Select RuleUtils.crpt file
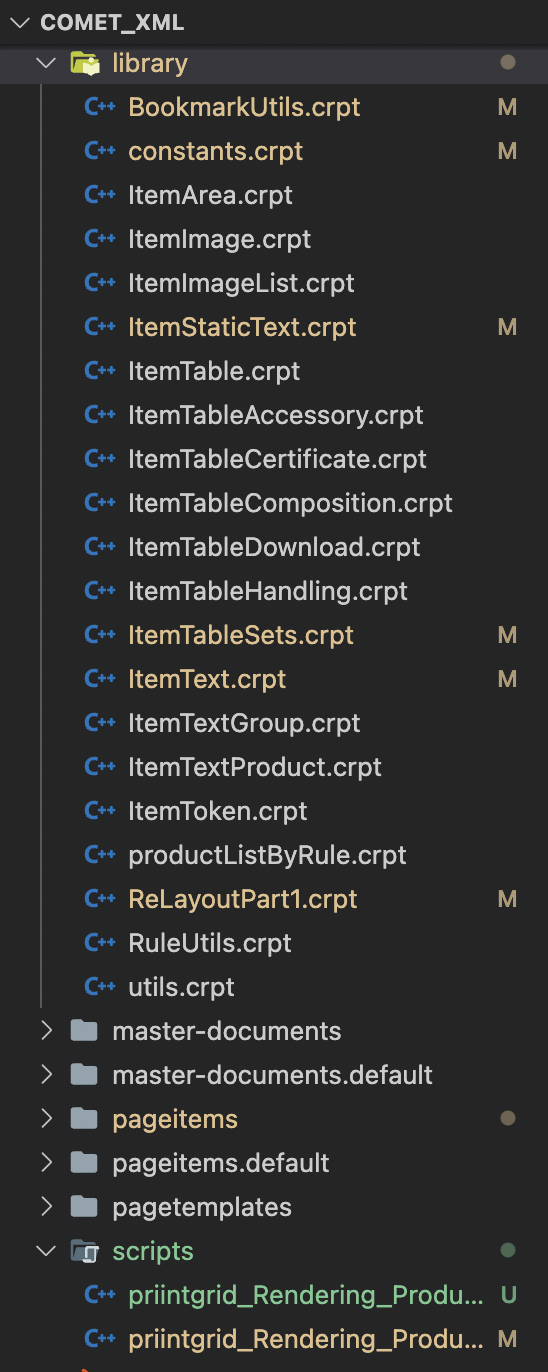Screen dimensions: 548x1372 click(x=210, y=943)
